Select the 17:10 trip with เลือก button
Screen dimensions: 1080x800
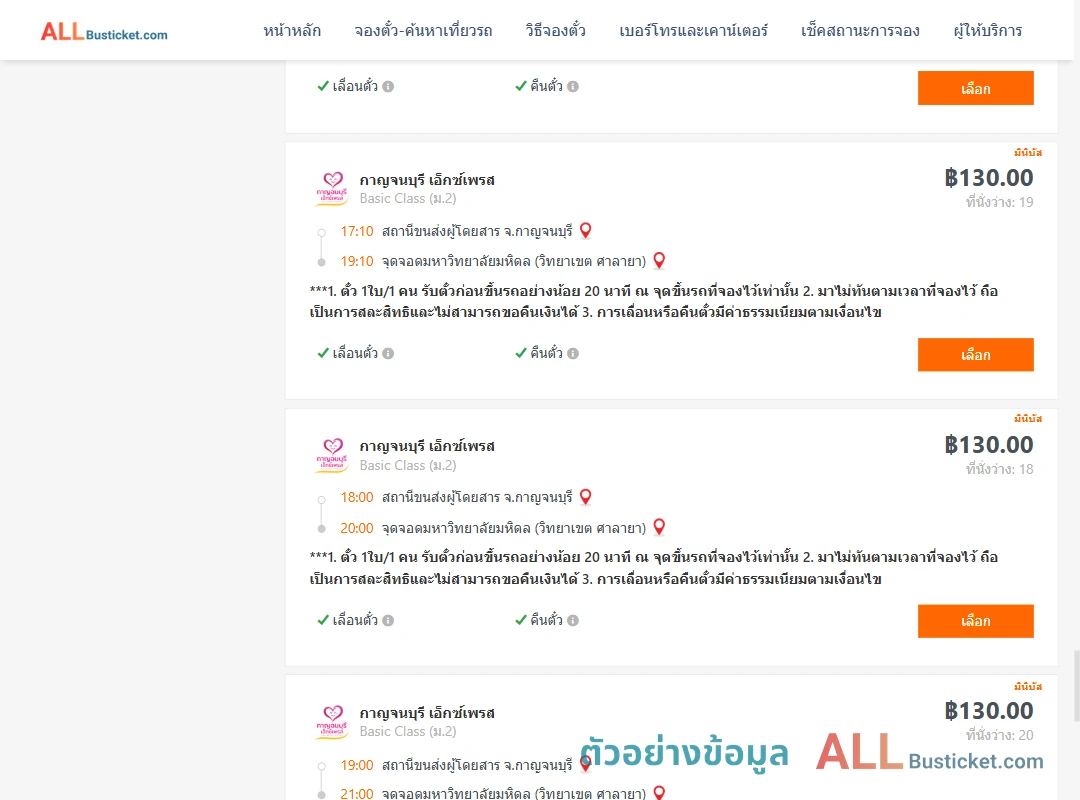pyautogui.click(x=975, y=355)
